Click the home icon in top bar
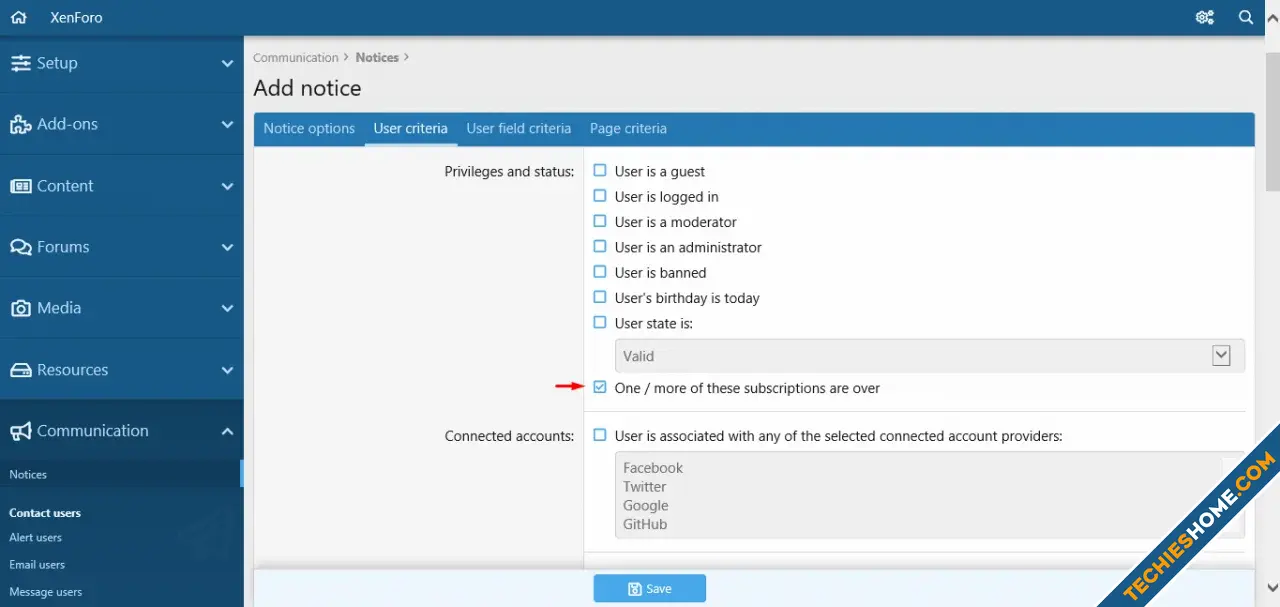This screenshot has width=1280, height=607. pyautogui.click(x=18, y=17)
